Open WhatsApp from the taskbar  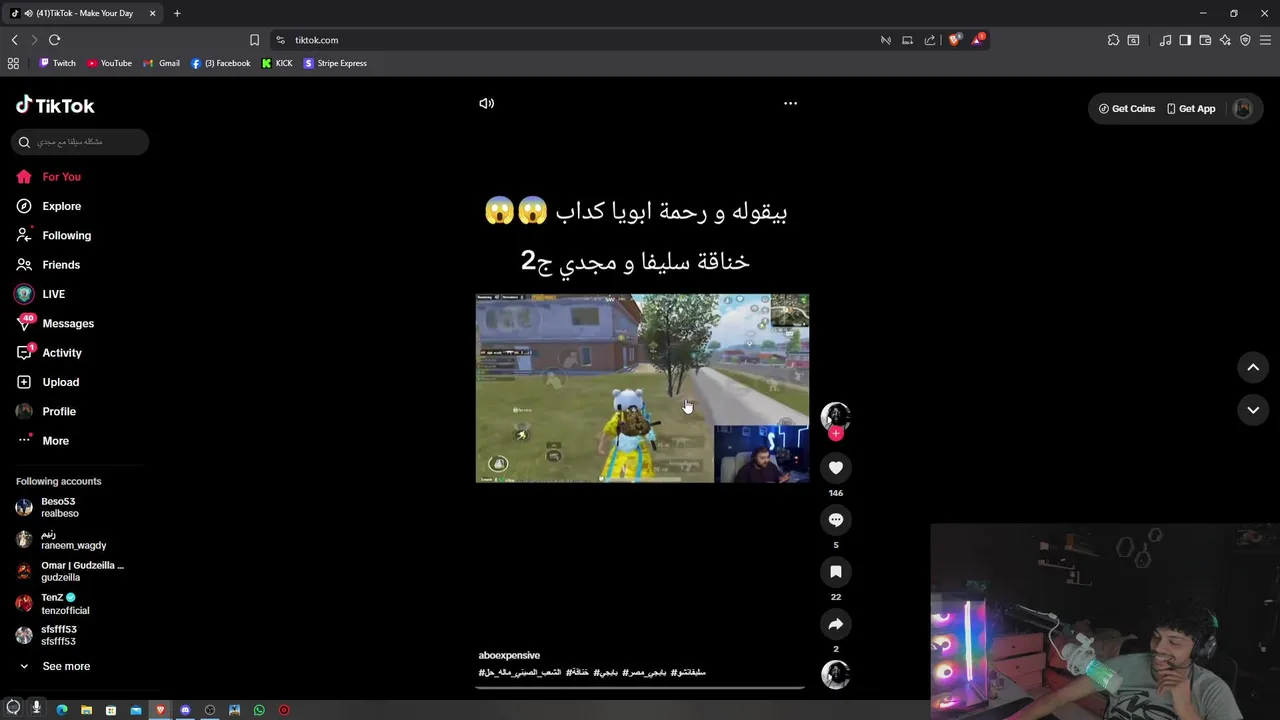[x=259, y=710]
